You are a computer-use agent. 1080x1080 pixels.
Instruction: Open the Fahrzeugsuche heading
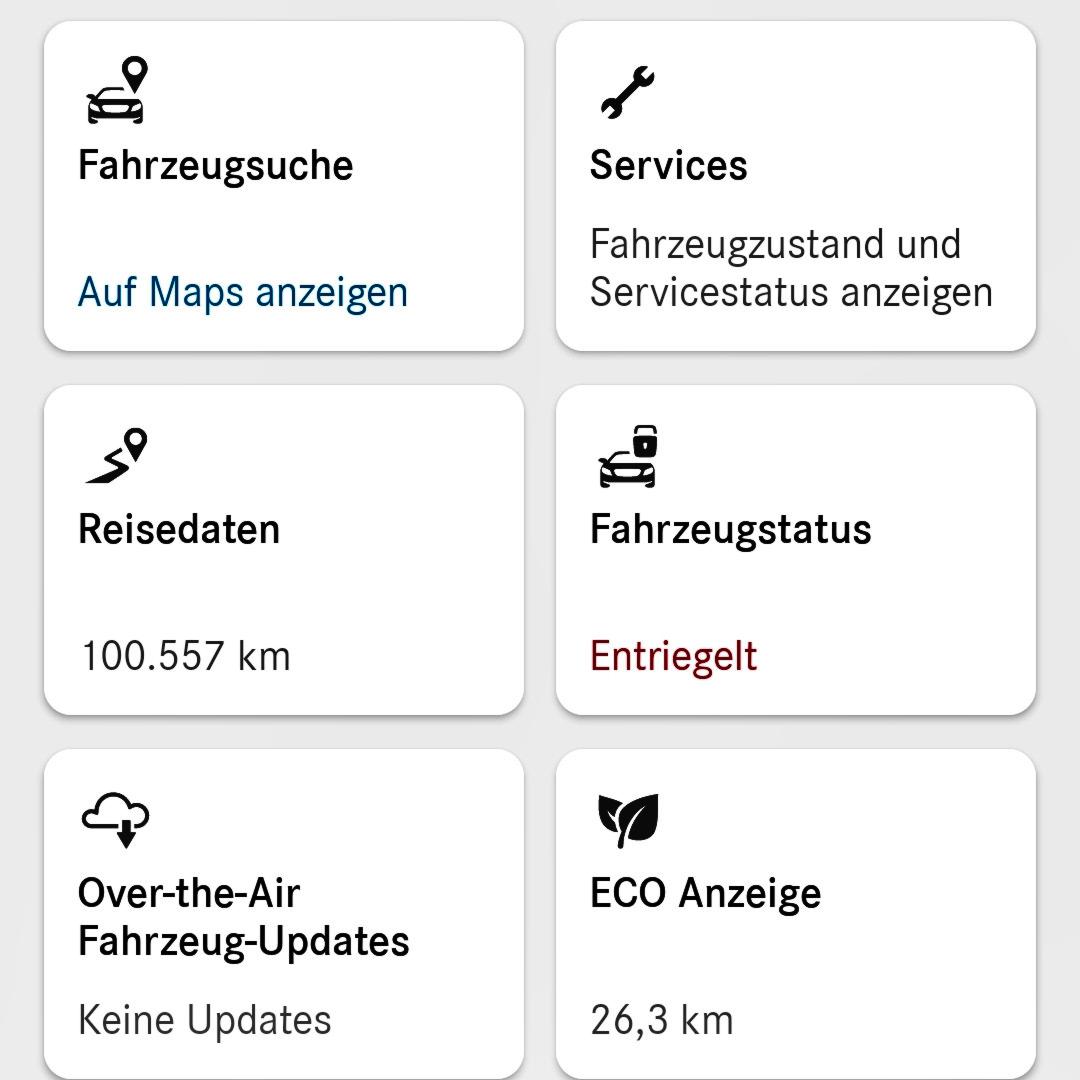click(215, 165)
